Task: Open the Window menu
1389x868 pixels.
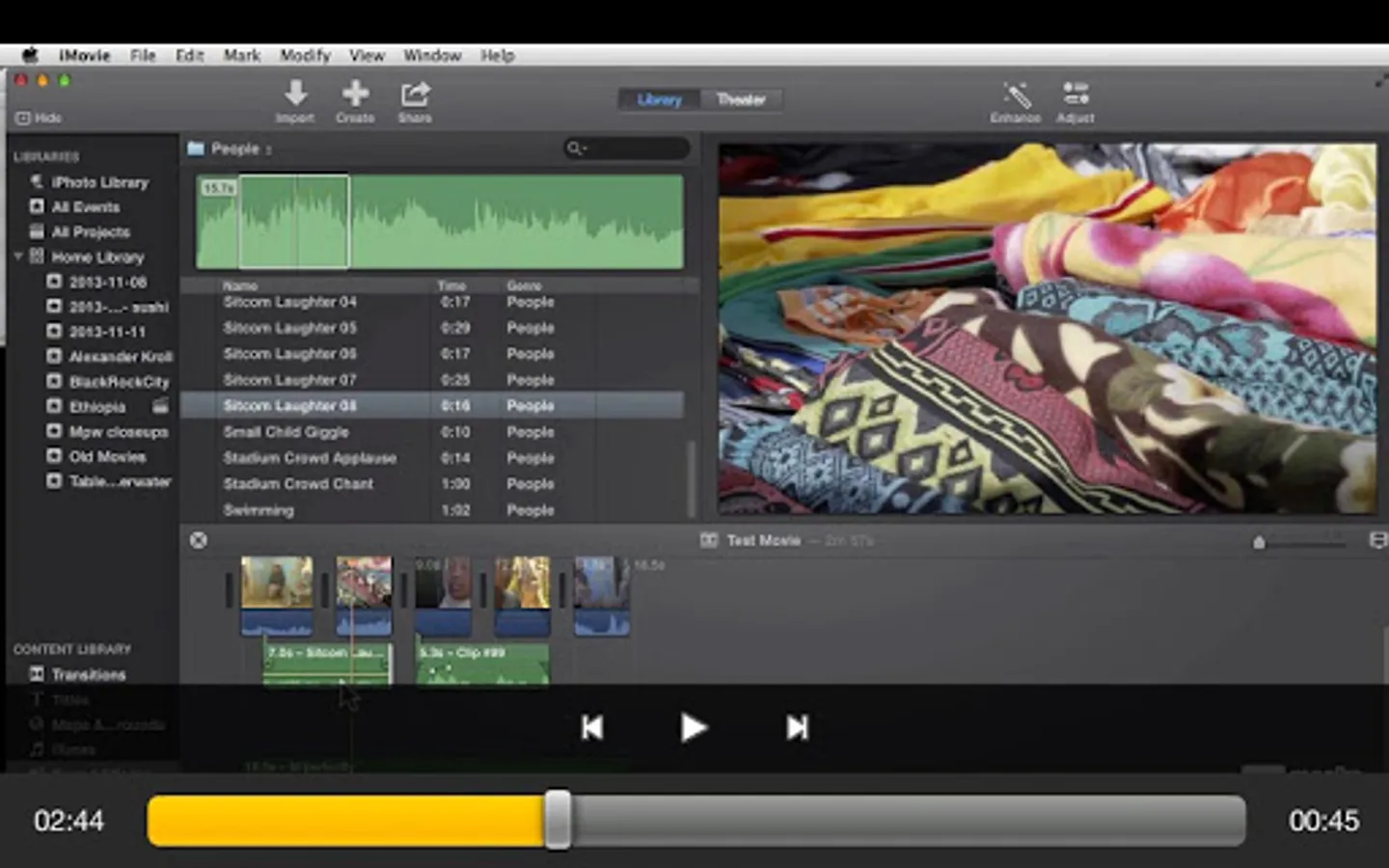Action: click(431, 55)
